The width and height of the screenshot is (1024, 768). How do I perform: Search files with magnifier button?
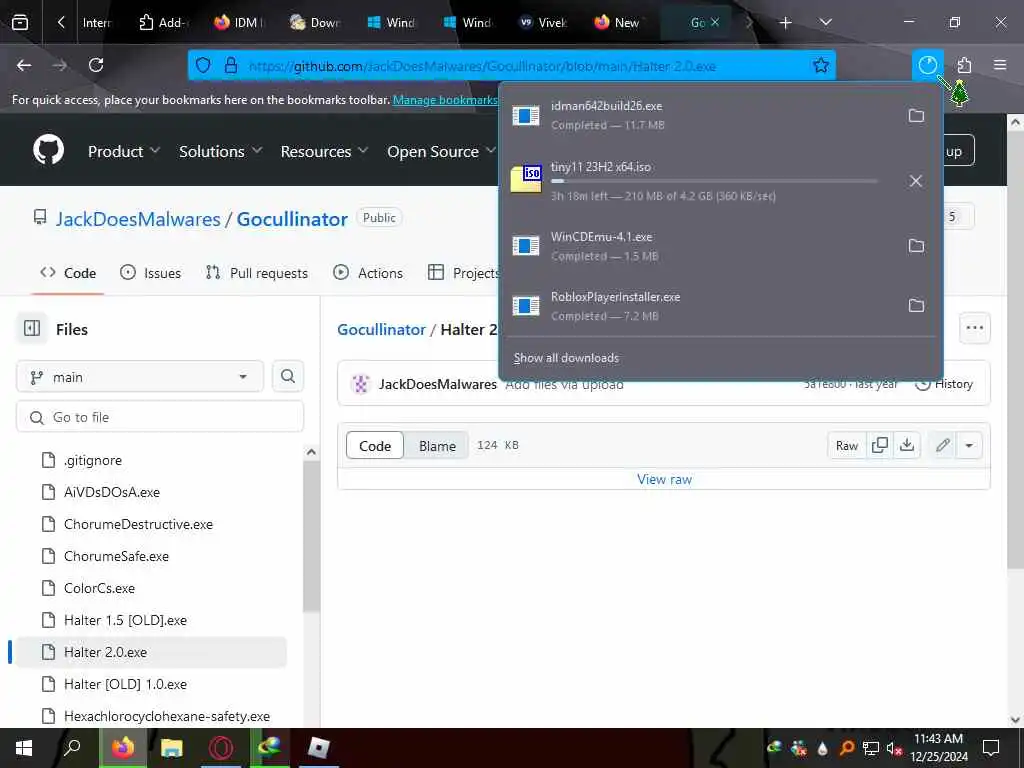[287, 376]
